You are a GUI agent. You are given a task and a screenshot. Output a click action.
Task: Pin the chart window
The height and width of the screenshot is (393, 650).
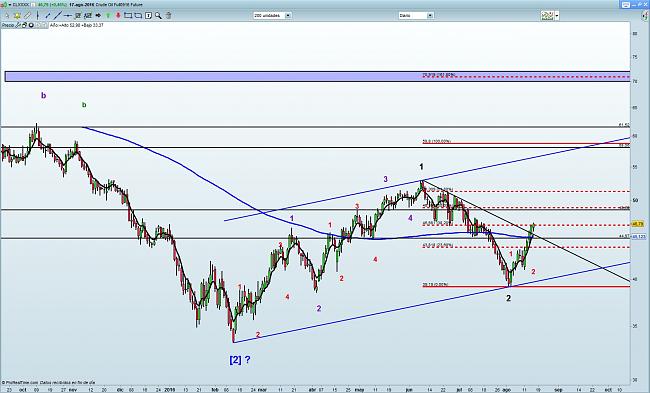pos(640,5)
